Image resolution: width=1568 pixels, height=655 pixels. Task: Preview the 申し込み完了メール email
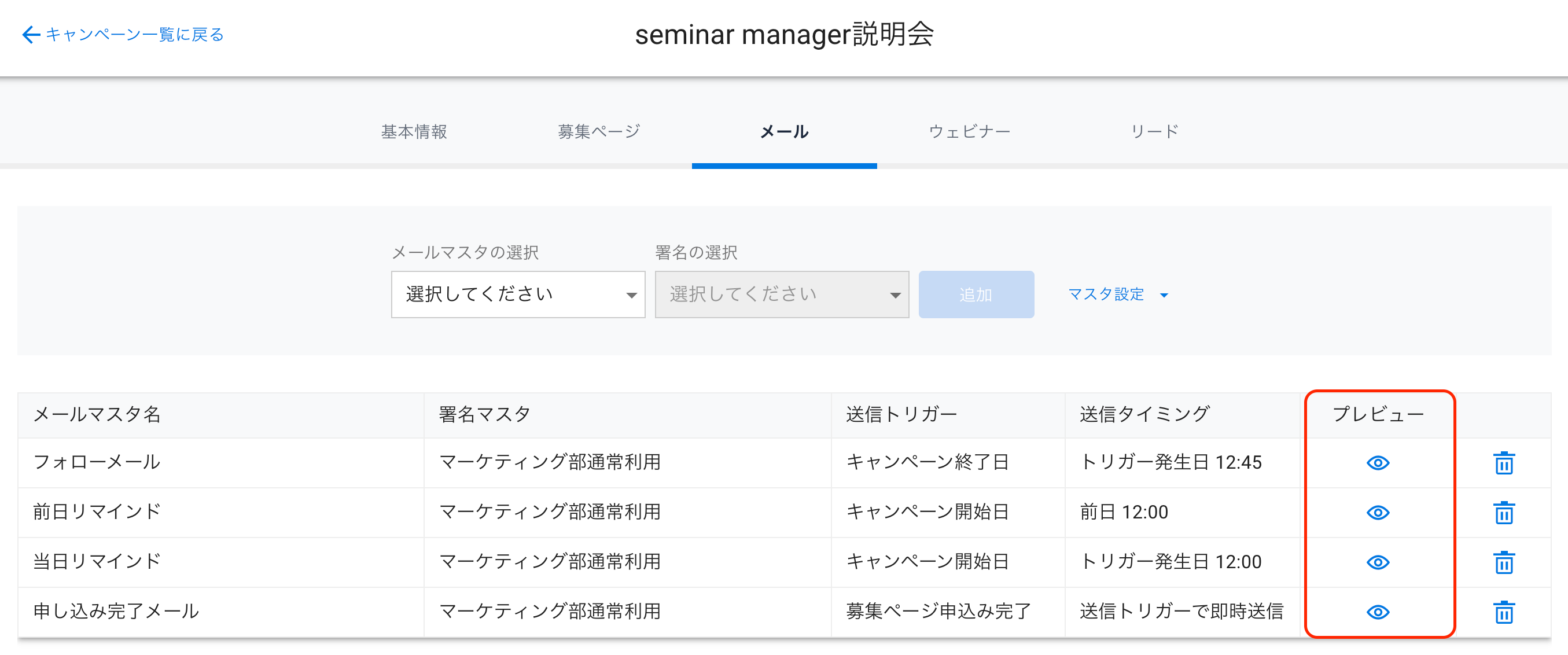[1378, 612]
